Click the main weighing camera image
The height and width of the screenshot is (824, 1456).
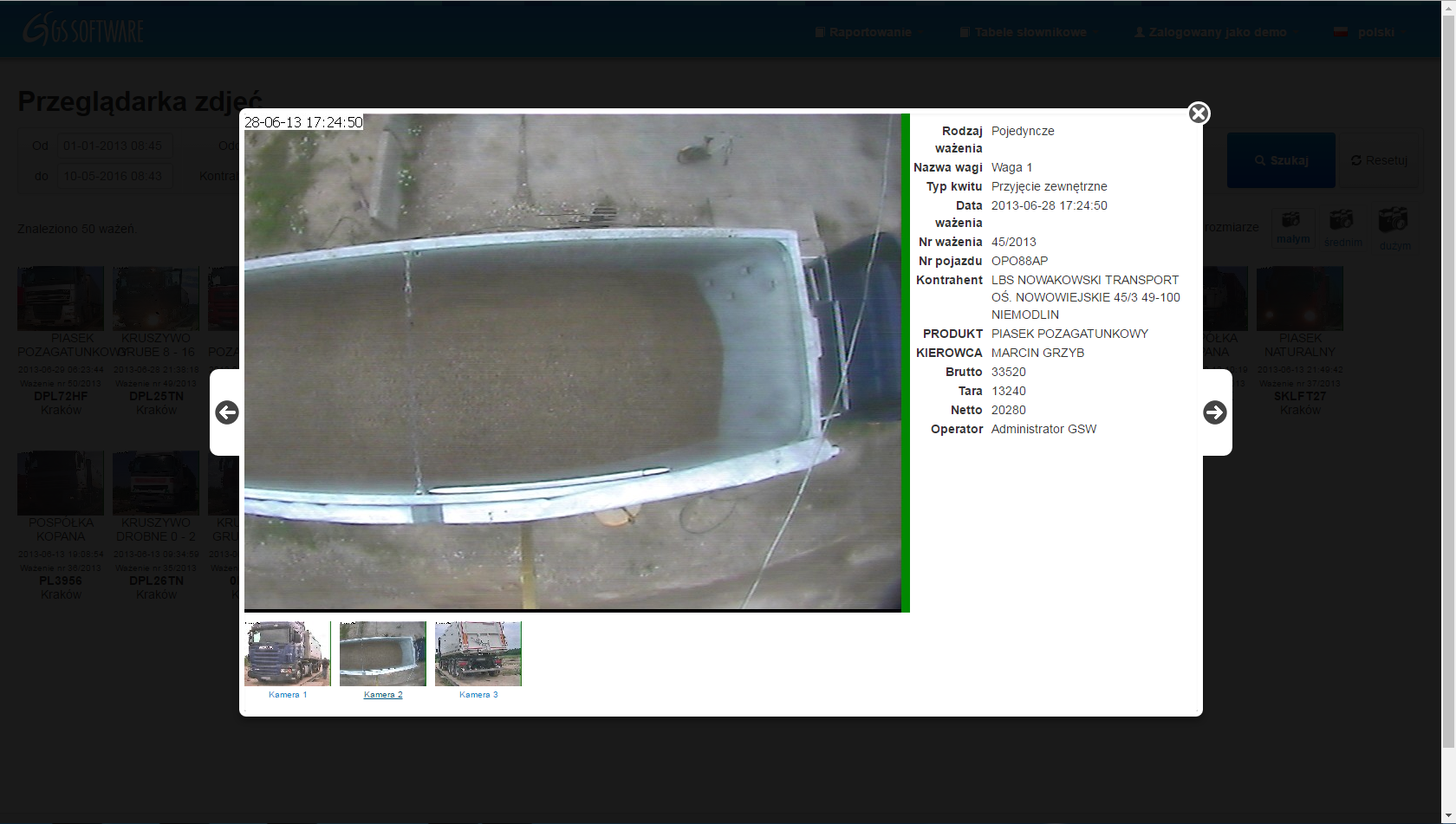point(572,362)
